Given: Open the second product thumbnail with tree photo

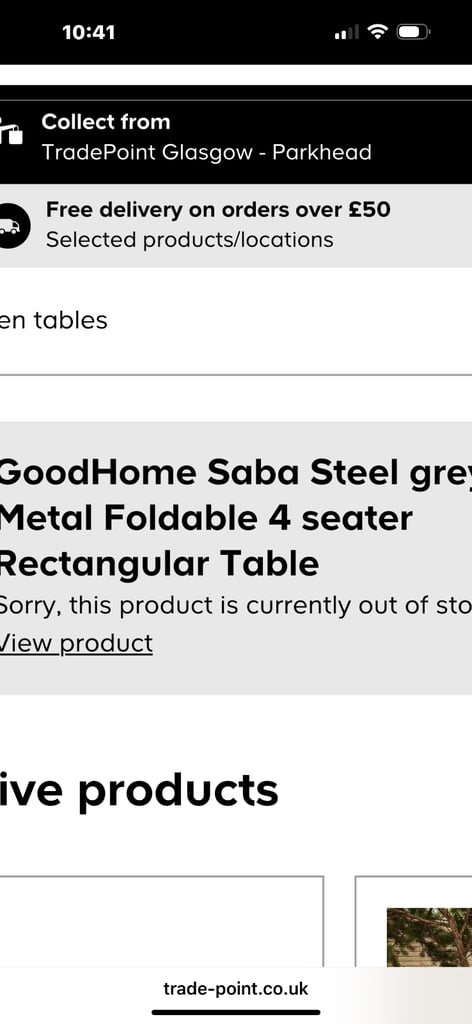Looking at the screenshot, I should [430, 937].
